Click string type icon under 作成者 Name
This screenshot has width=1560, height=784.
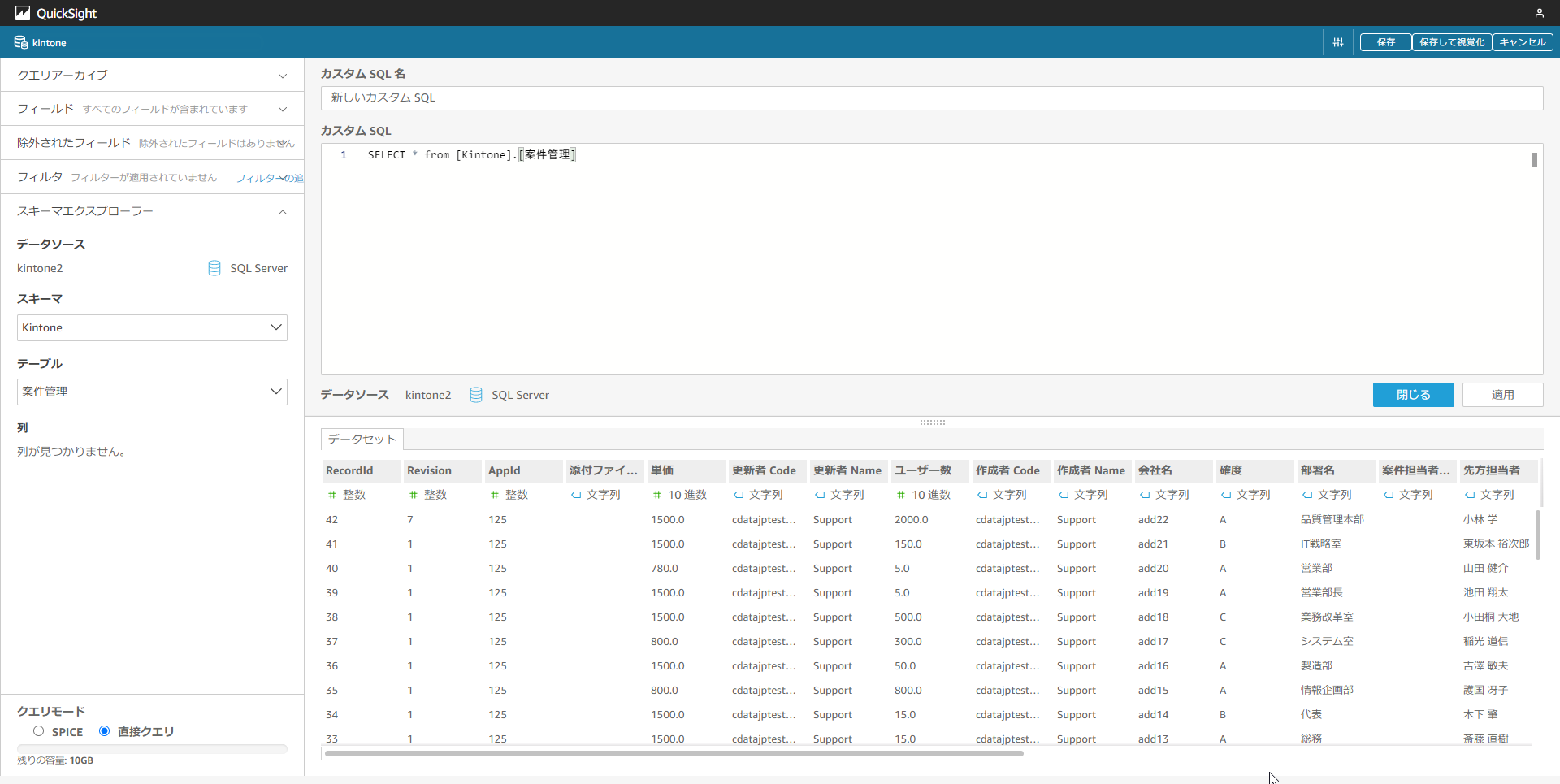[x=1064, y=495]
